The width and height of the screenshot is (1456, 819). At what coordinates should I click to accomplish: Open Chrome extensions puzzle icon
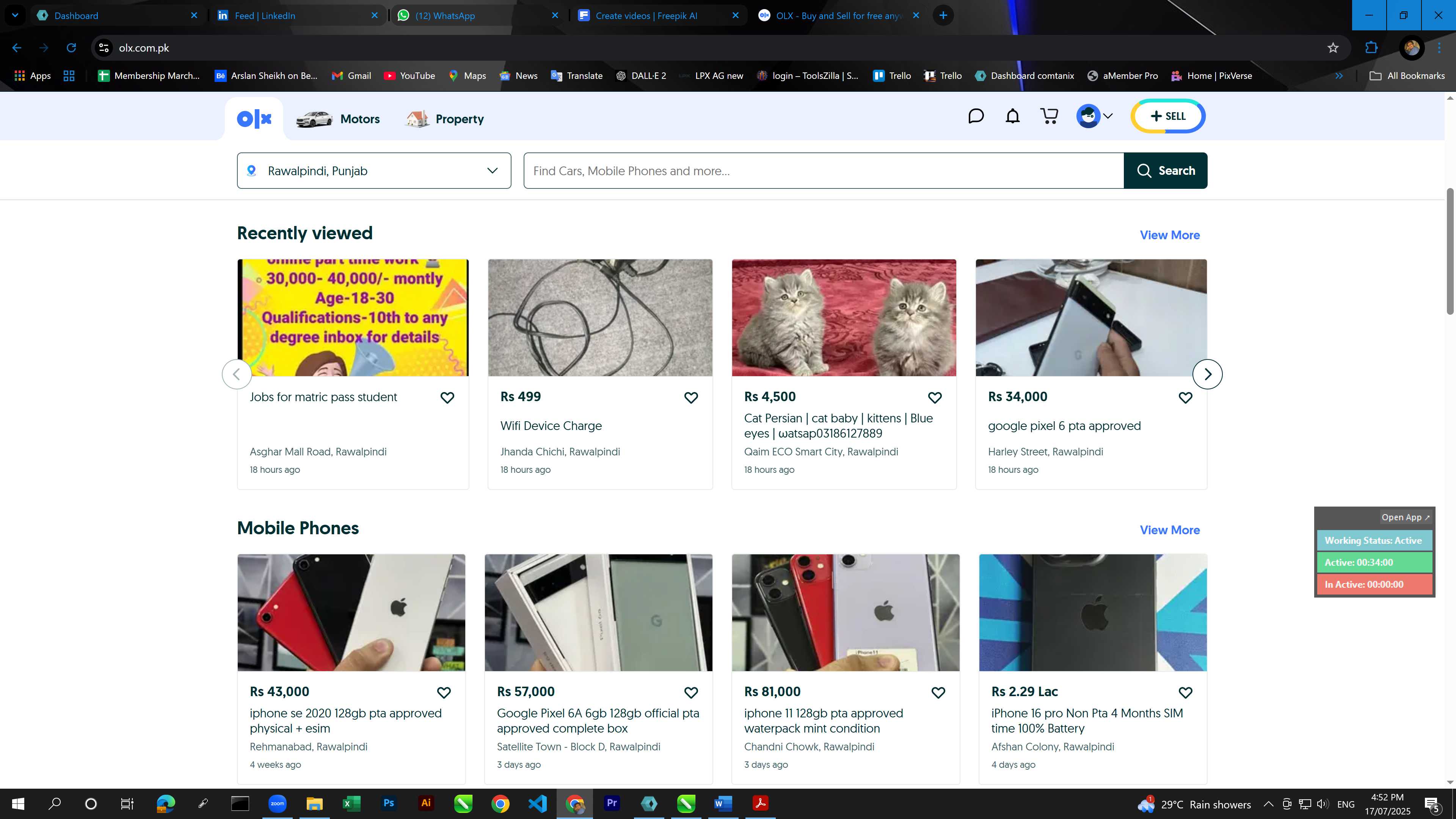point(1371,48)
